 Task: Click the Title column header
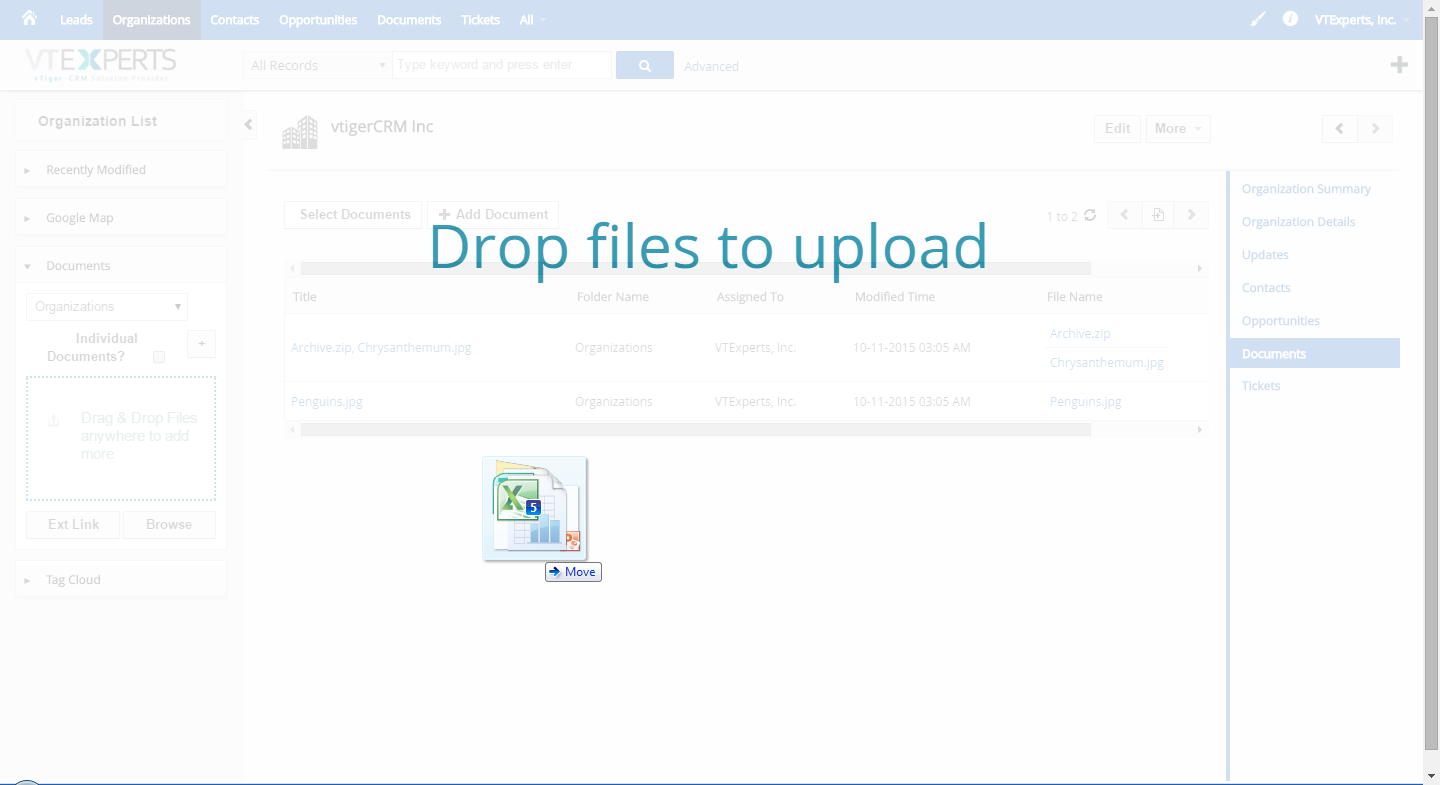pos(304,297)
